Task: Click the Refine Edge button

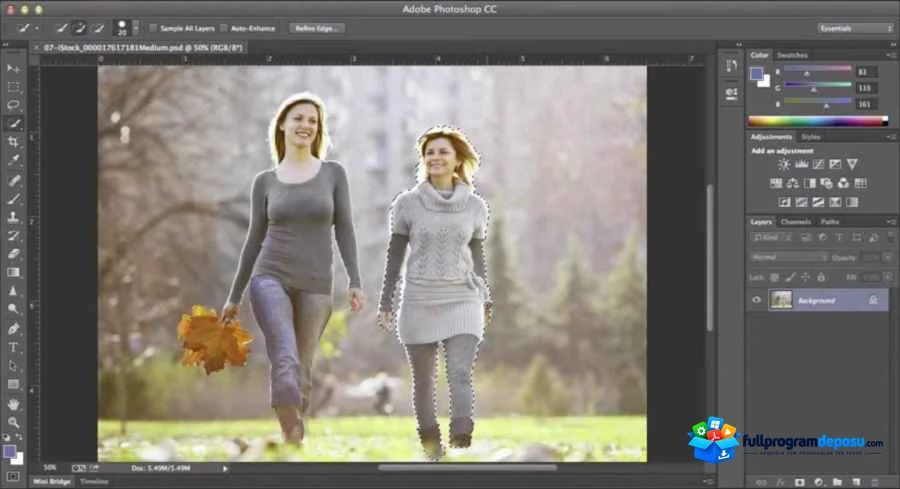Action: [x=317, y=28]
